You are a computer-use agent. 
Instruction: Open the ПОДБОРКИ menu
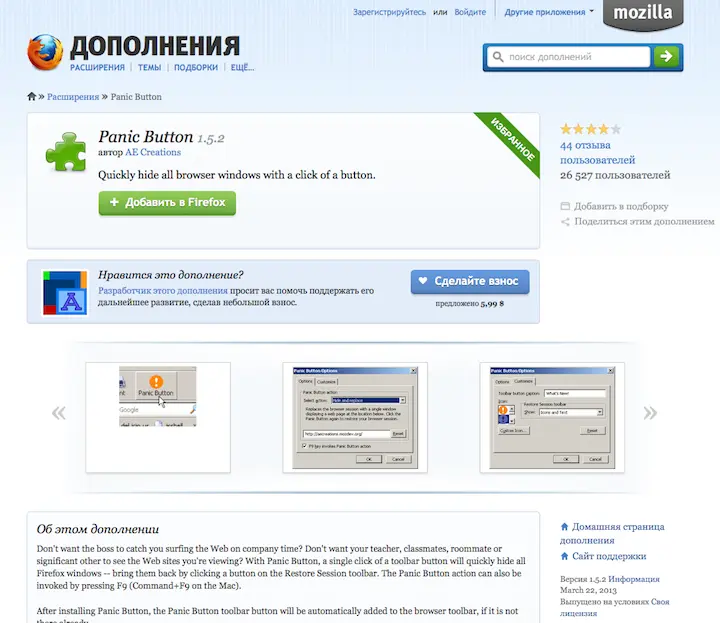pos(196,67)
